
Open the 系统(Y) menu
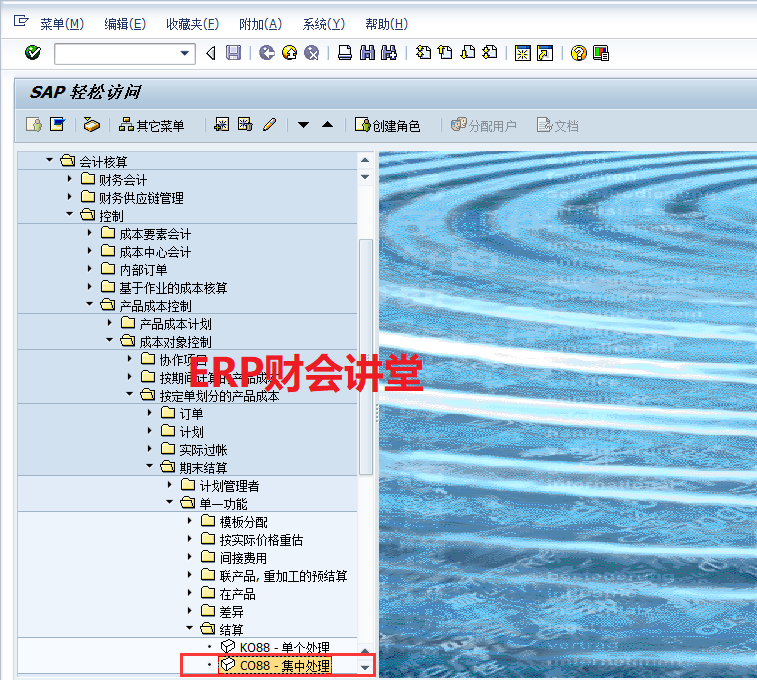click(323, 24)
